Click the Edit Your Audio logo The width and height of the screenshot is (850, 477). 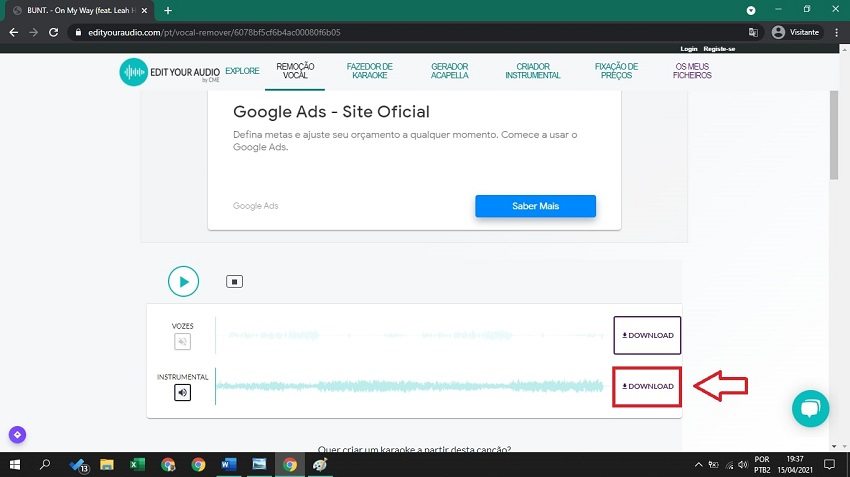click(x=168, y=71)
